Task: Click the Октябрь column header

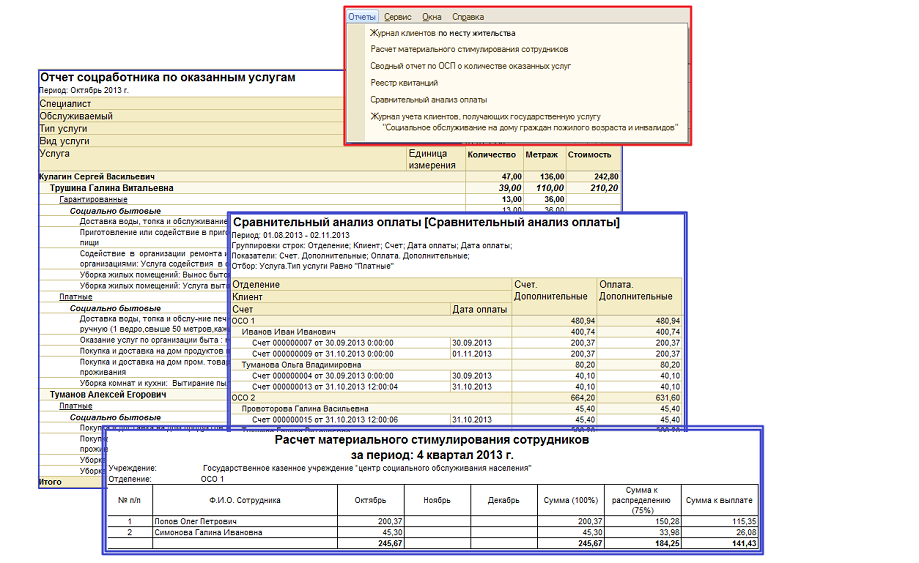Action: point(370,500)
